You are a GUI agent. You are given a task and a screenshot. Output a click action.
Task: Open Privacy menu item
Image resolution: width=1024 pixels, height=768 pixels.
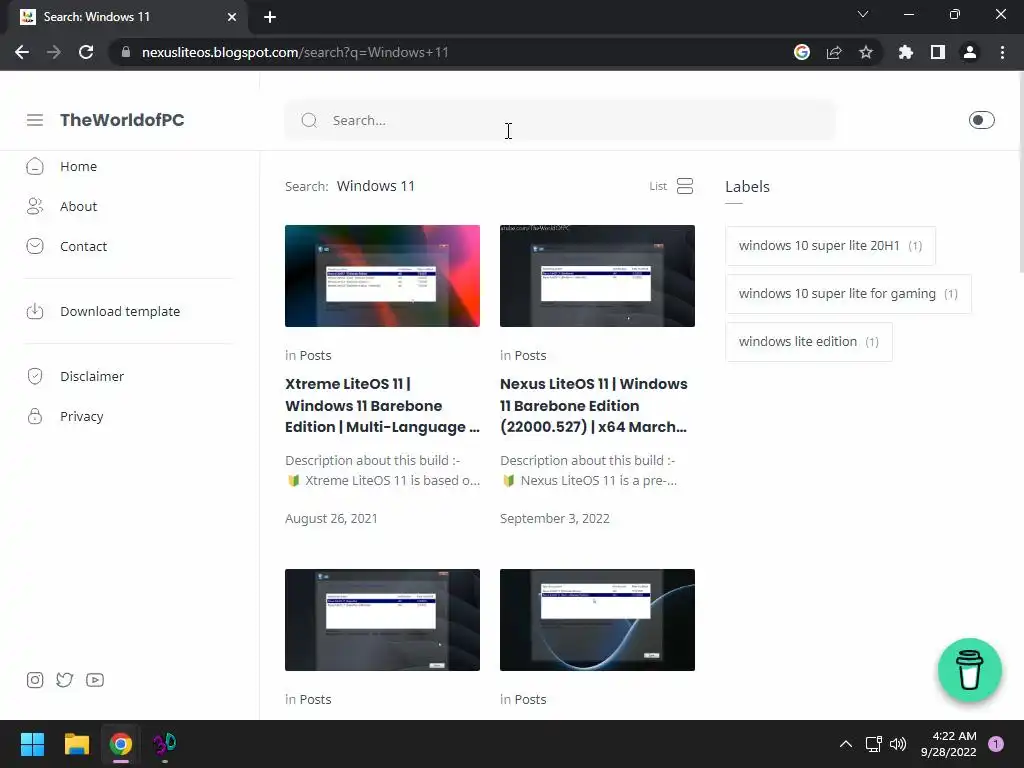82,416
